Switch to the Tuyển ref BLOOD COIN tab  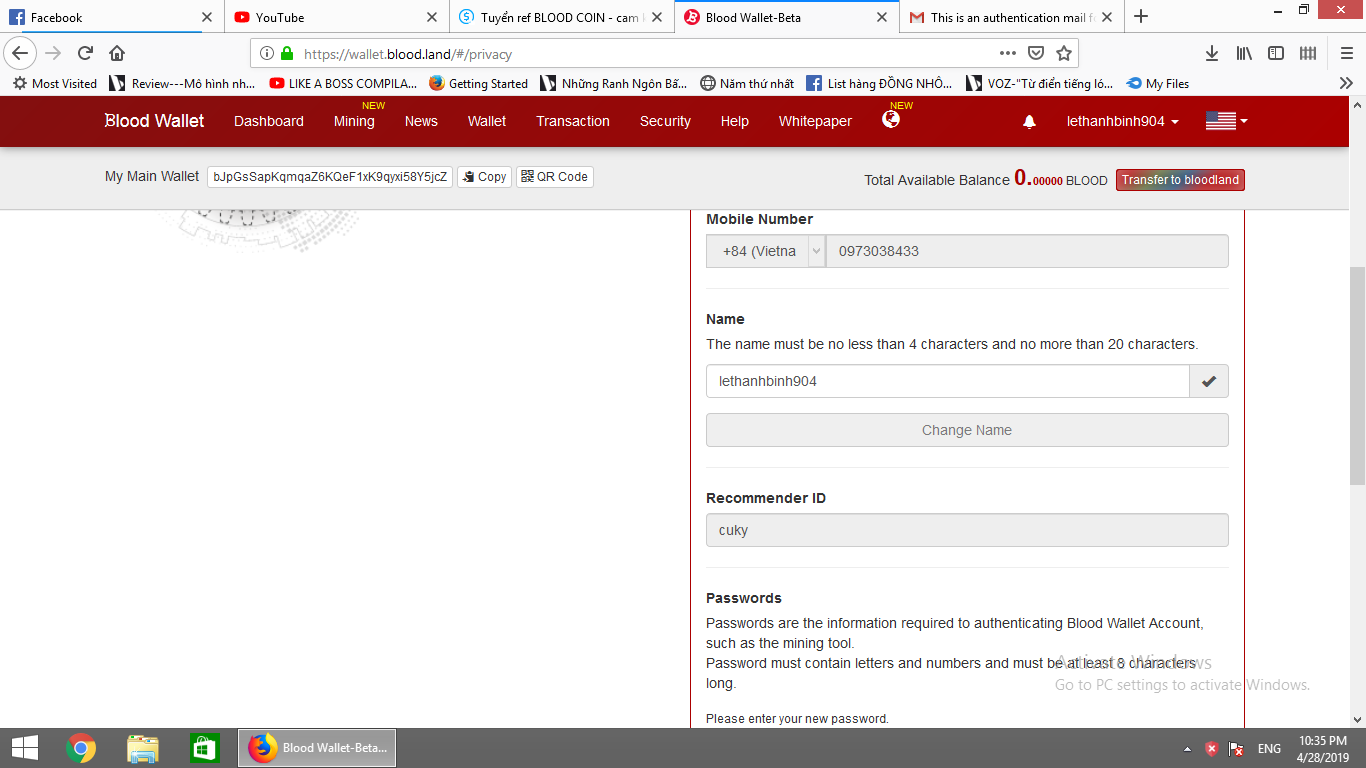pos(562,17)
